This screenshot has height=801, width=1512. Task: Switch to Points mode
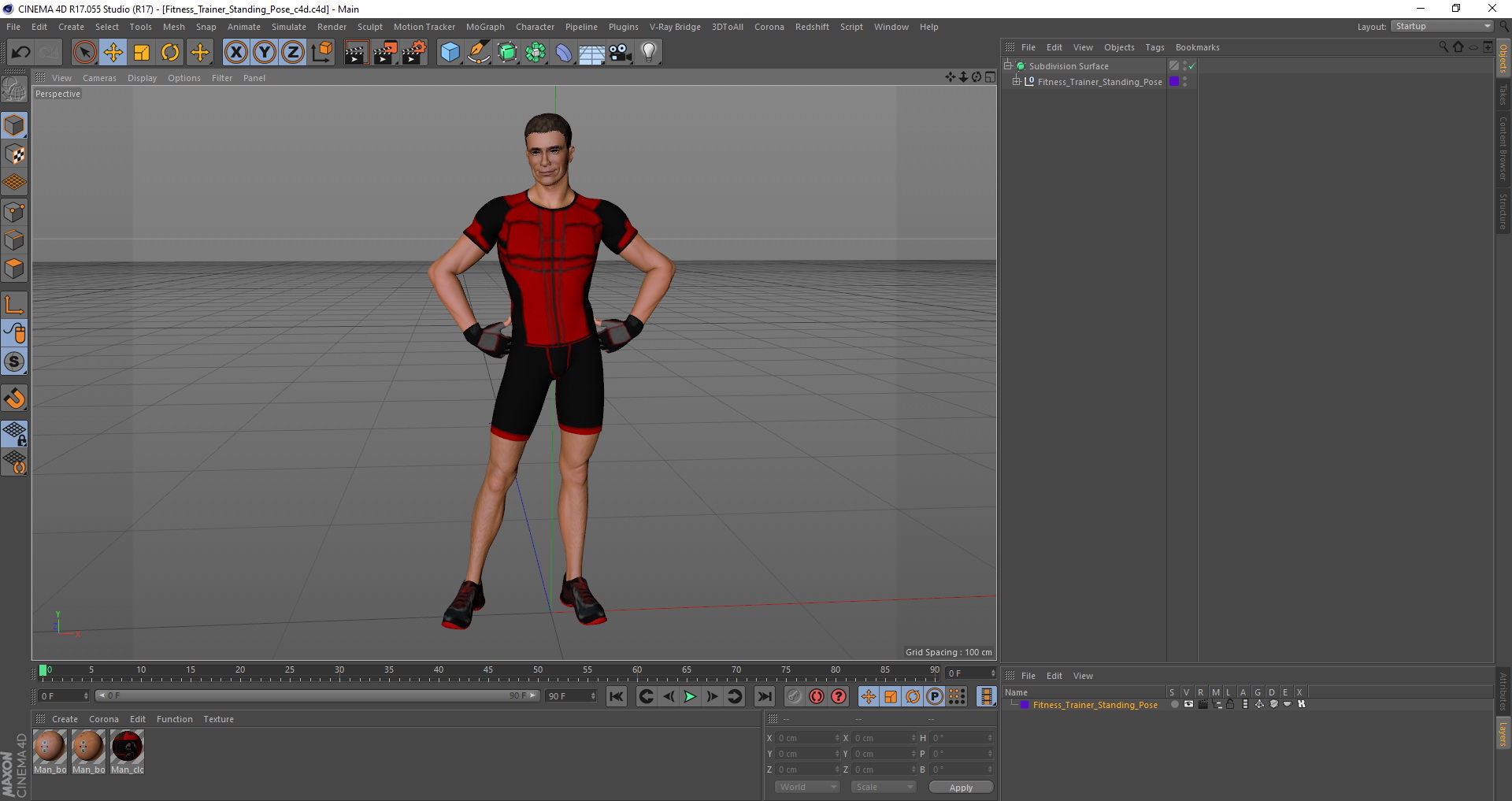(14, 212)
